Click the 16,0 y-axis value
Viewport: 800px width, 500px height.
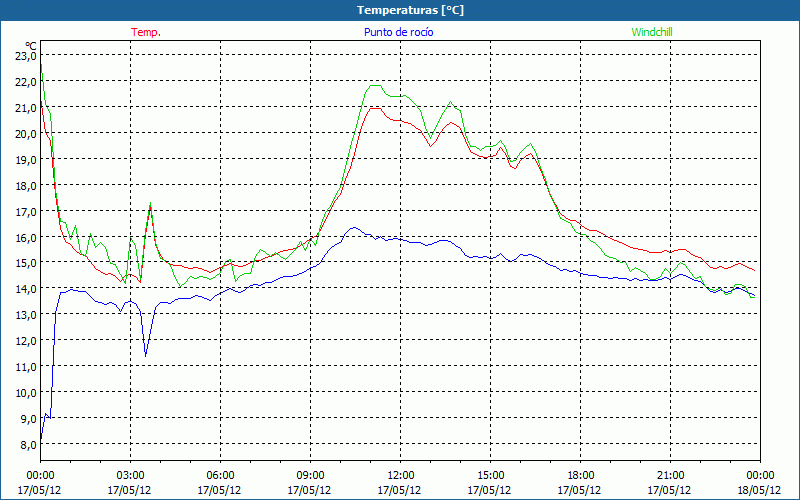click(26, 237)
